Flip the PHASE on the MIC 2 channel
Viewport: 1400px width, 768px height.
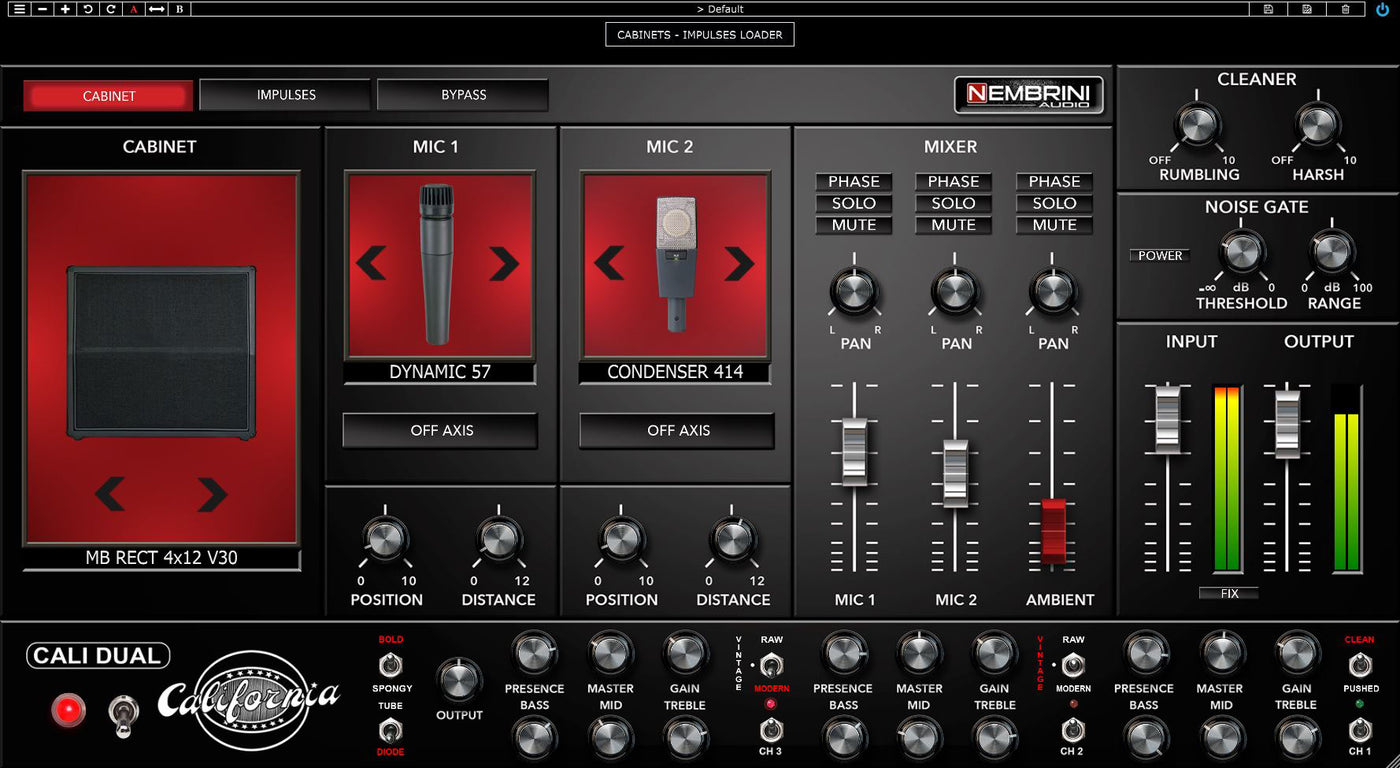pos(953,182)
